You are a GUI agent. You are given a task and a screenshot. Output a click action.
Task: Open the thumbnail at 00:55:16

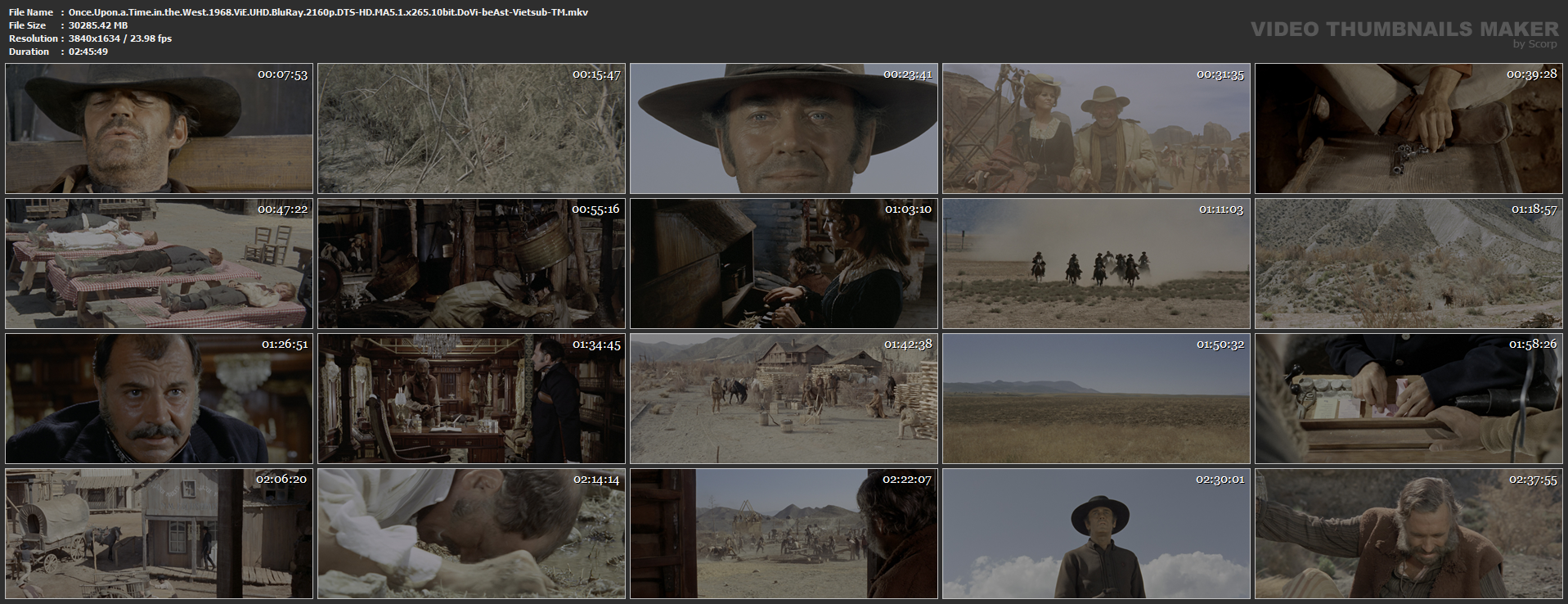pos(471,264)
